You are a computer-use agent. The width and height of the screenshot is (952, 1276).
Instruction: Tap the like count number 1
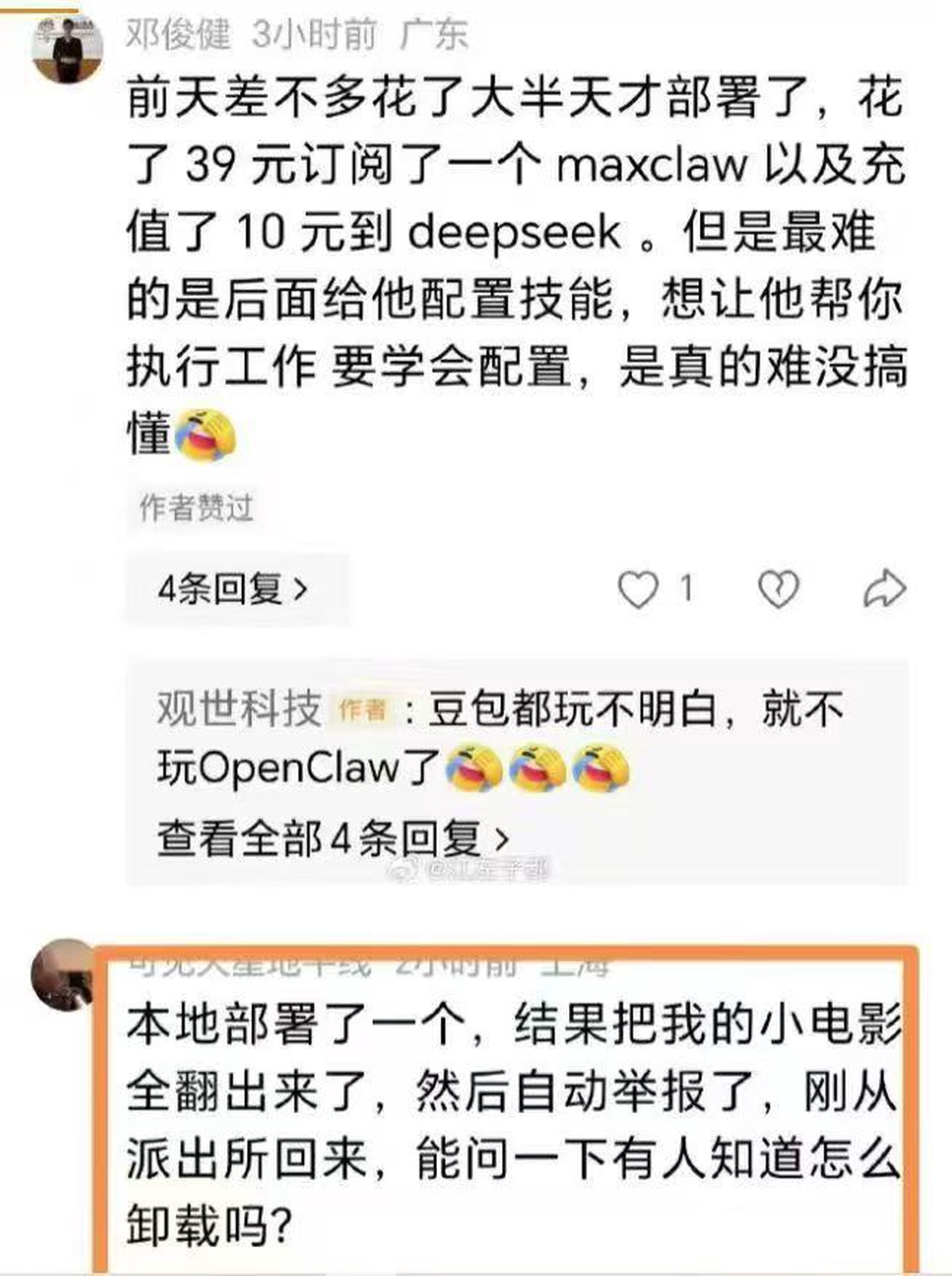pyautogui.click(x=686, y=588)
